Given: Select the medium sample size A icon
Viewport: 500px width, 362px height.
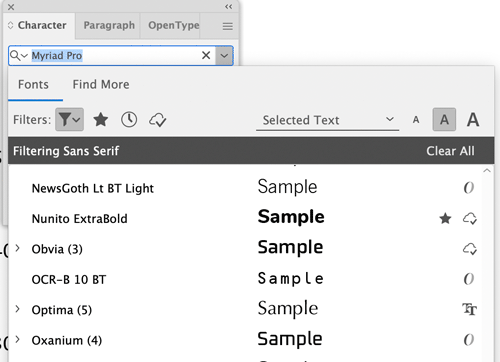Looking at the screenshot, I should tap(444, 119).
